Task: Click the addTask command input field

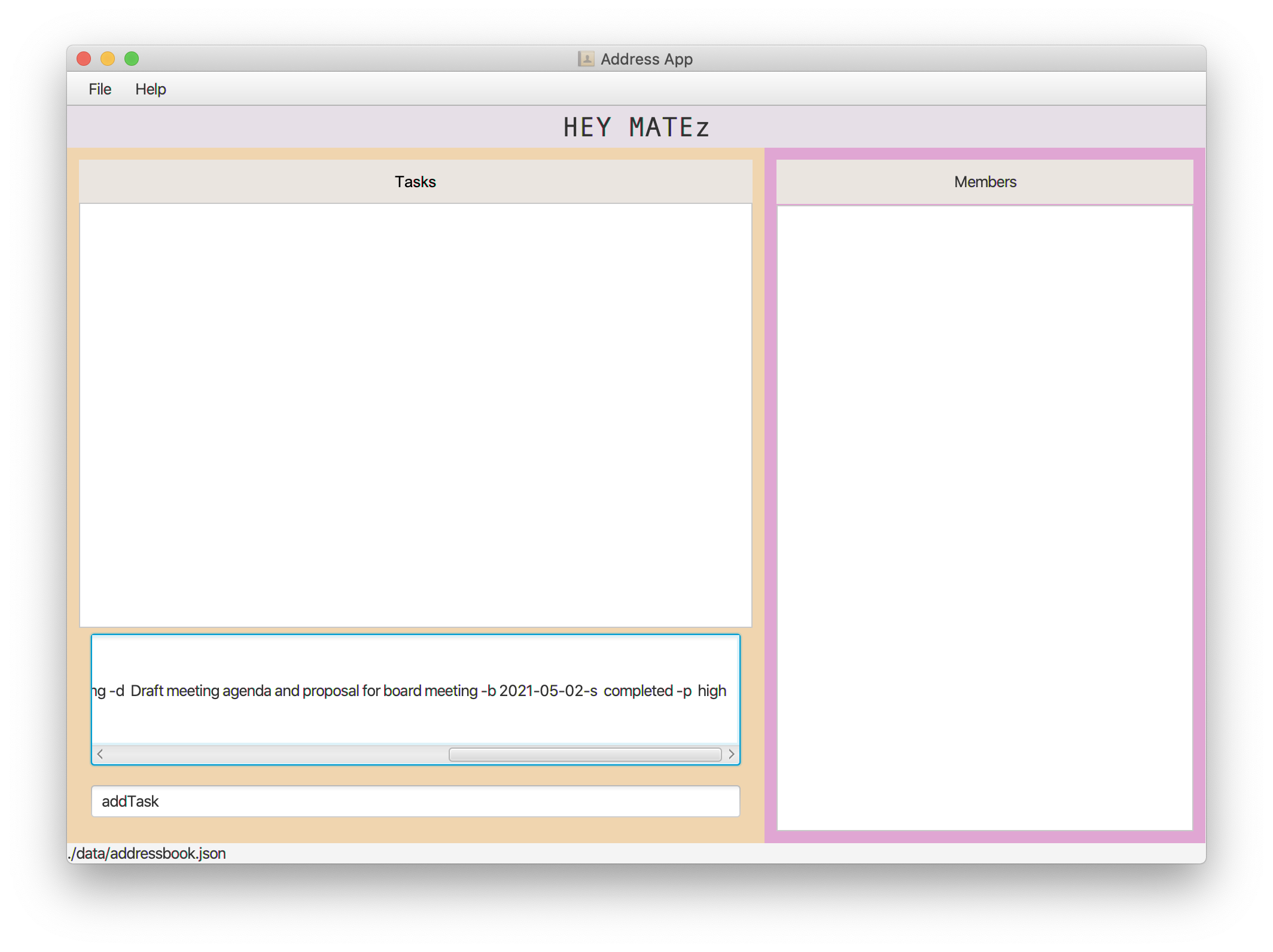Action: tap(416, 801)
